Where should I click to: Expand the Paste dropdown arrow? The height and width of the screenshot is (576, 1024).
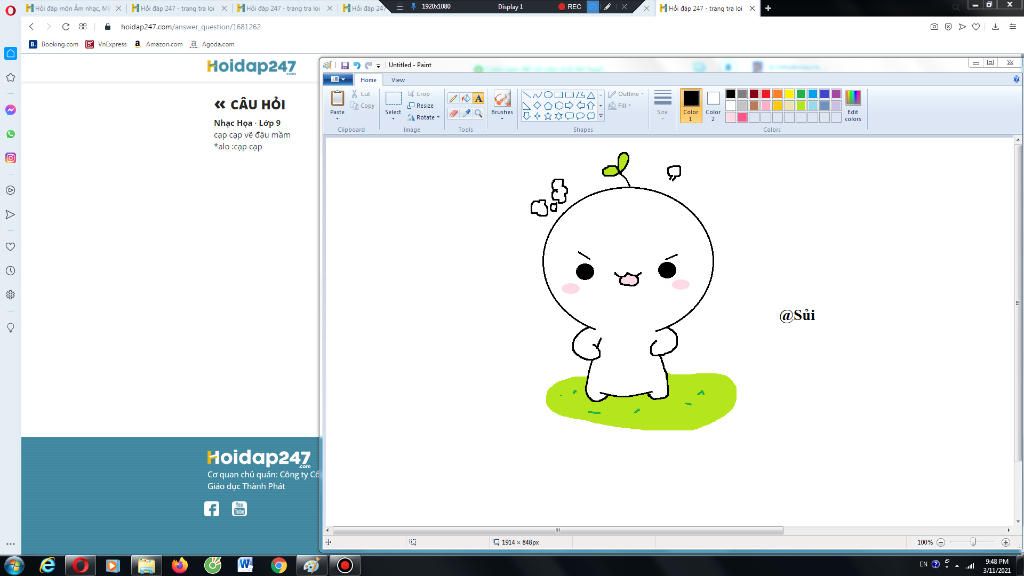coord(337,118)
